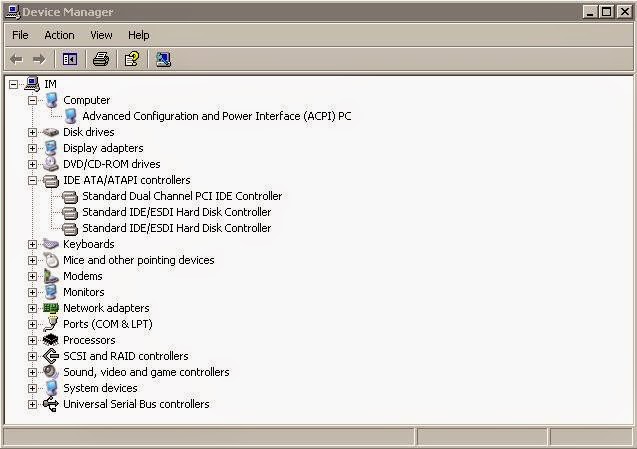Click the Standard Dual Channel PCI IDE Controller icon

(x=70, y=196)
